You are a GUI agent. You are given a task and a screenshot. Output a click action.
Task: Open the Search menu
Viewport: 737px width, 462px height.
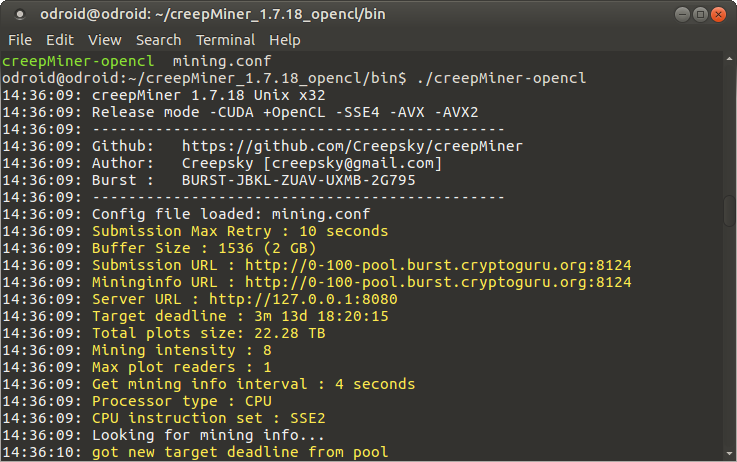[158, 40]
